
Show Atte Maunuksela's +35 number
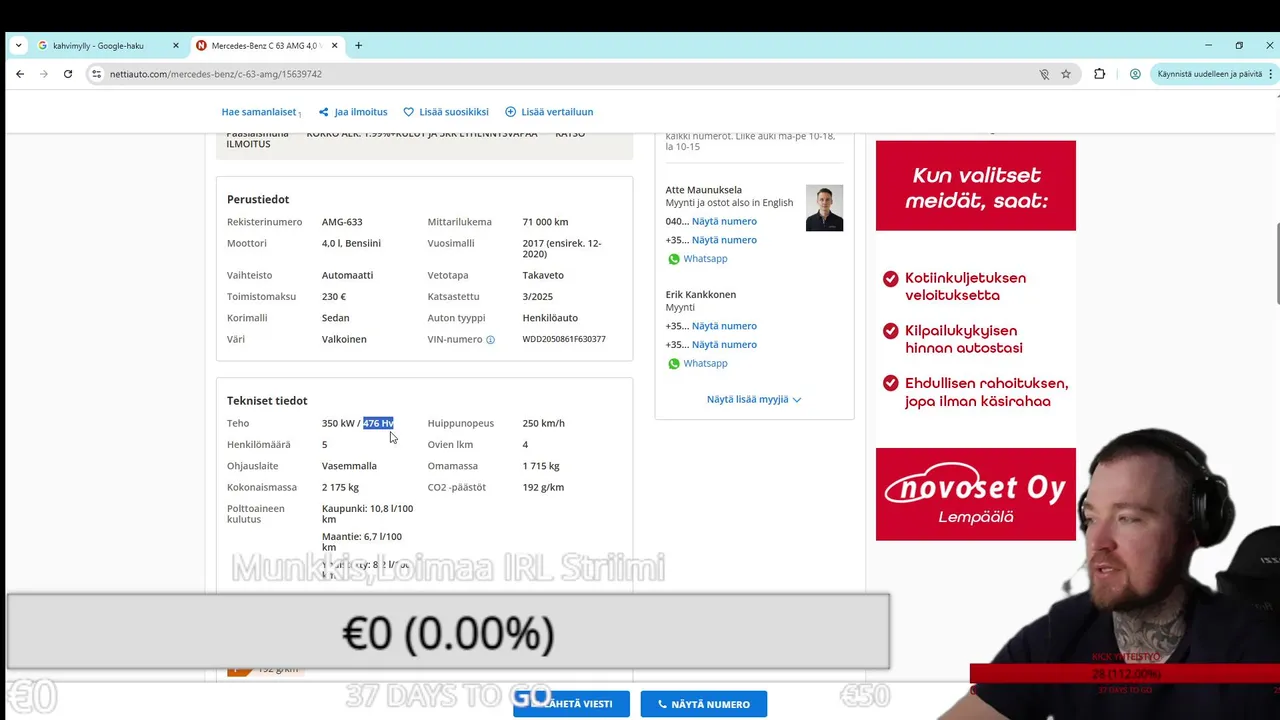[x=724, y=240]
